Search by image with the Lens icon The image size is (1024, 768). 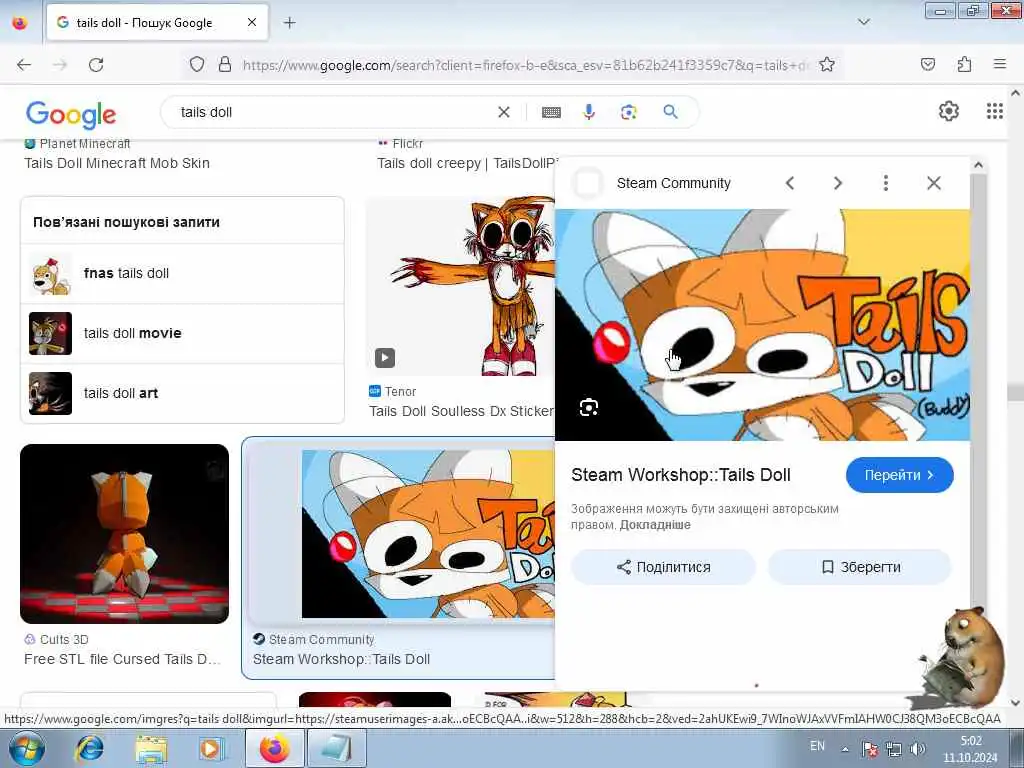(x=628, y=112)
